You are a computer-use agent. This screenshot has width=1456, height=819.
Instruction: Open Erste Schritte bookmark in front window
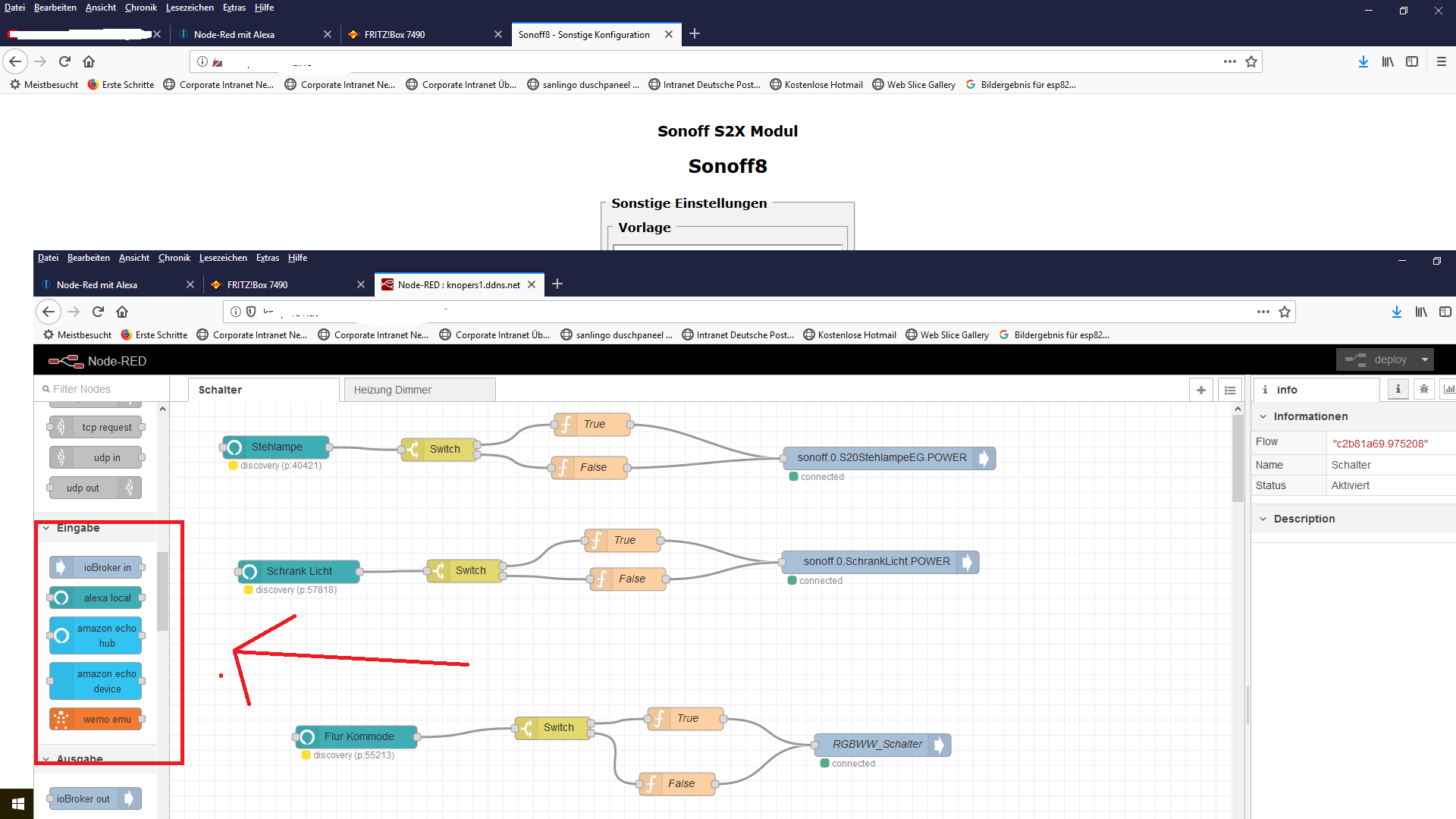154,334
